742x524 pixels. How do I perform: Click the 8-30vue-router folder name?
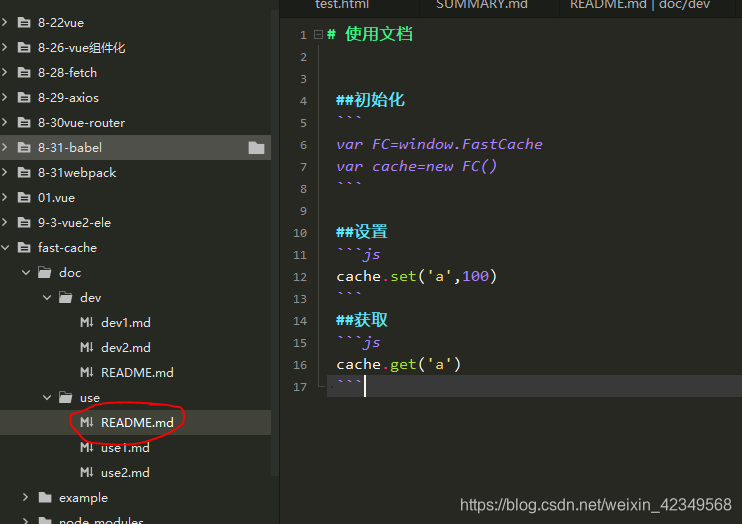(x=81, y=123)
